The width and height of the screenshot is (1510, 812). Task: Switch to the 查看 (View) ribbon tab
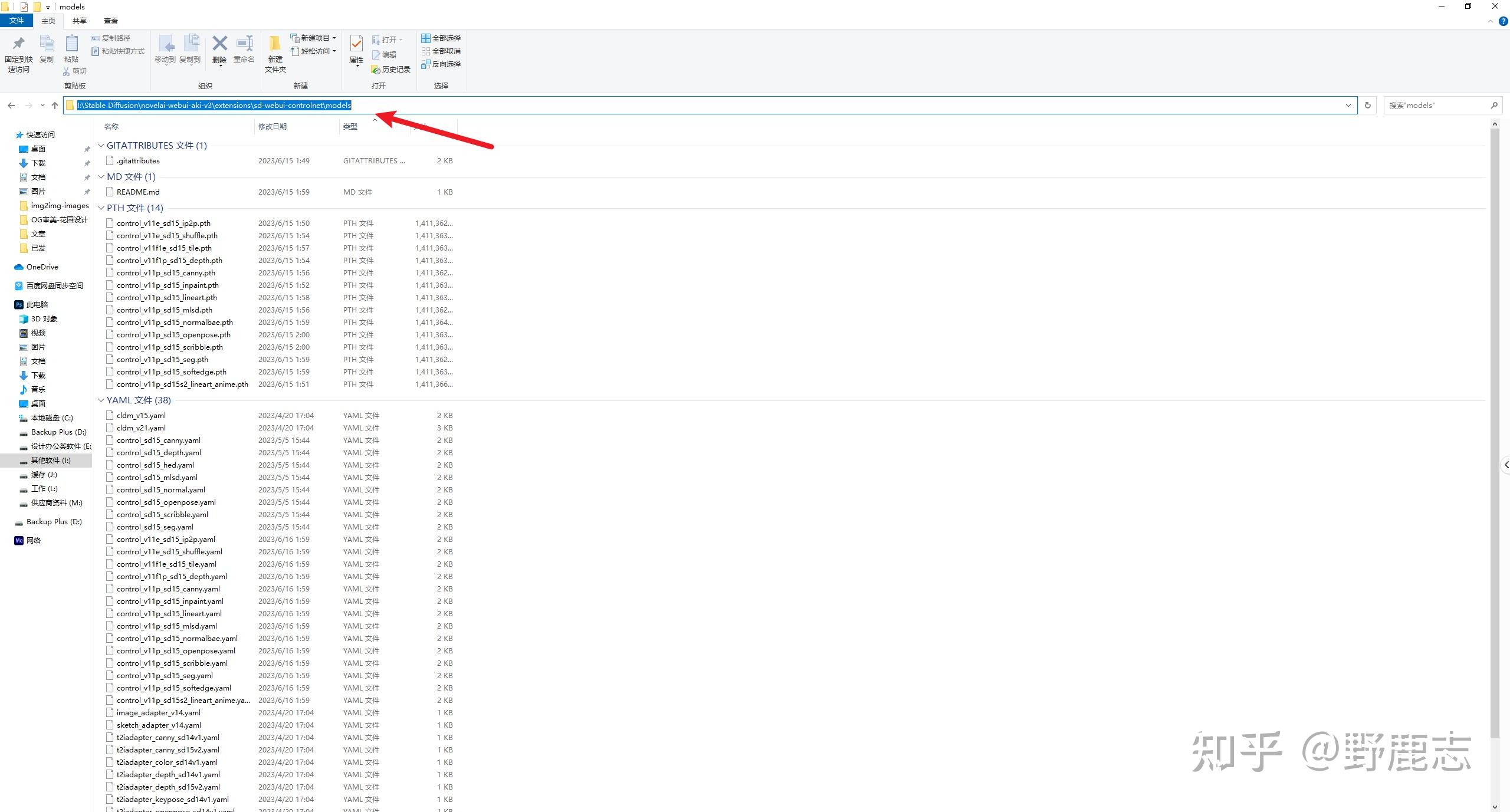pyautogui.click(x=110, y=21)
